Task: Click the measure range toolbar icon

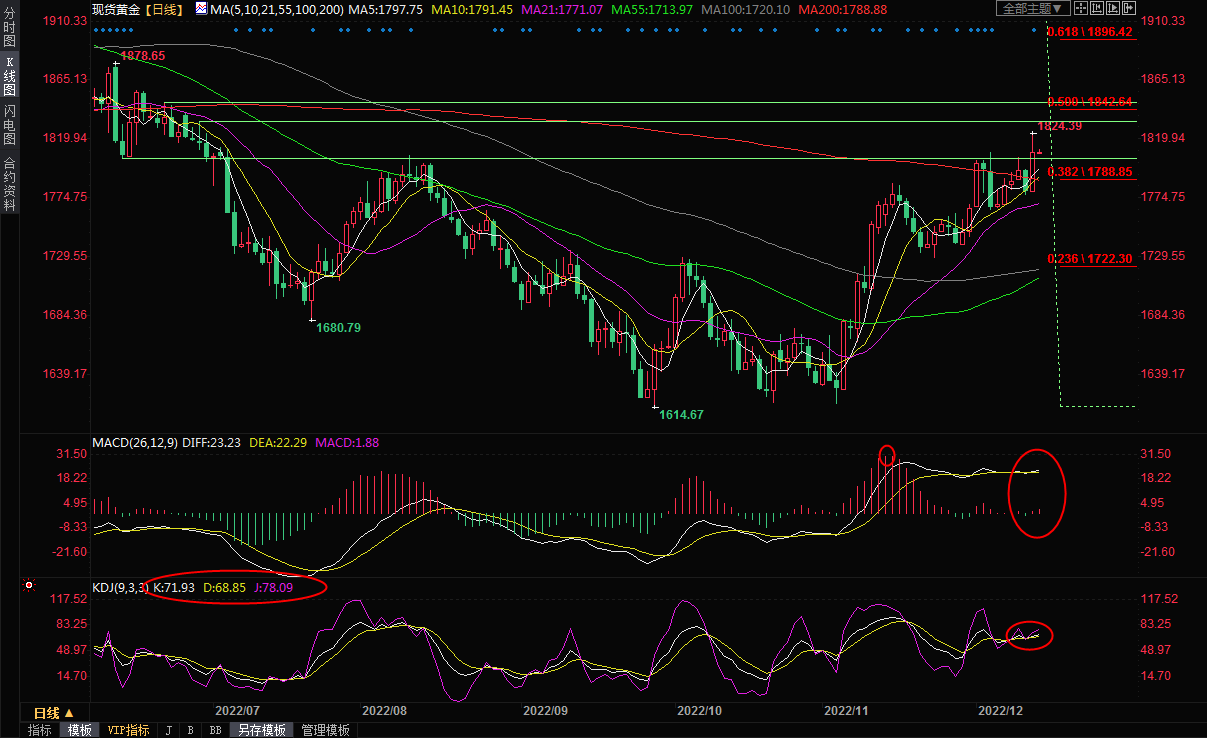Action: point(1095,9)
